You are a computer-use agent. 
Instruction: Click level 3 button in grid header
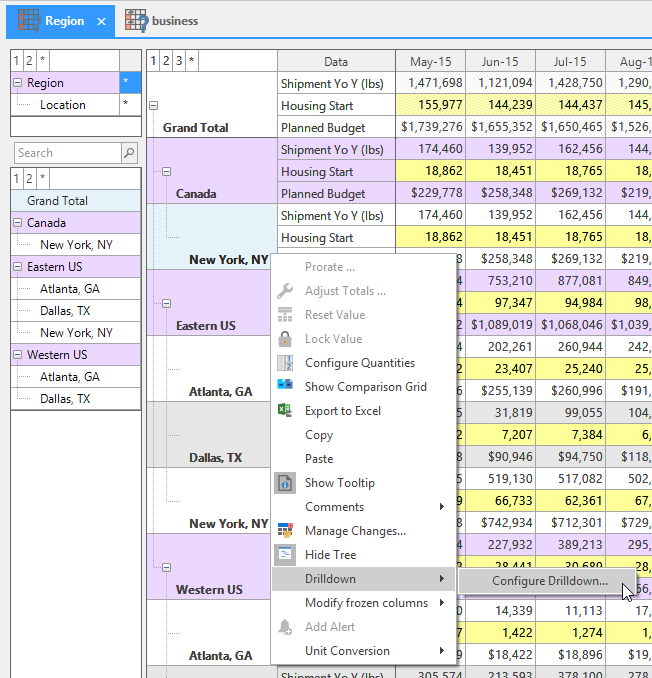point(179,61)
